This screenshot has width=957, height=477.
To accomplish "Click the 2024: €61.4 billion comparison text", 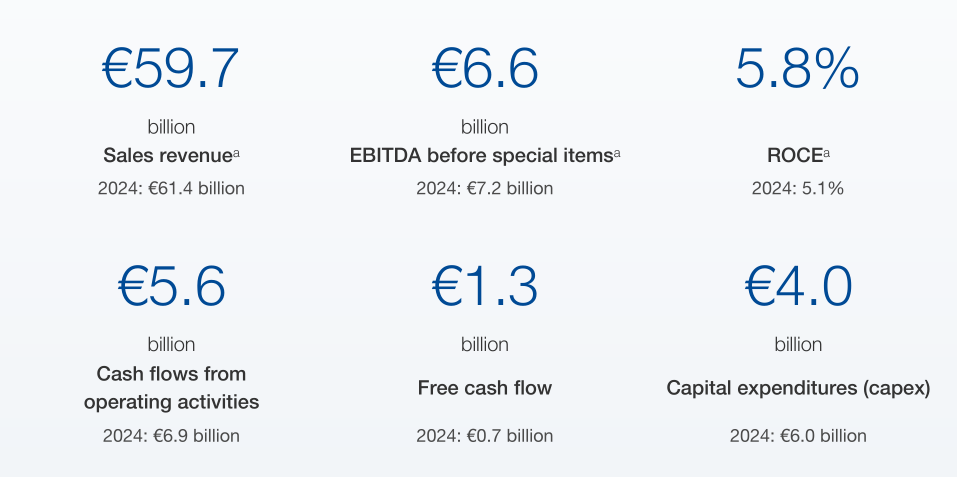I will [171, 188].
